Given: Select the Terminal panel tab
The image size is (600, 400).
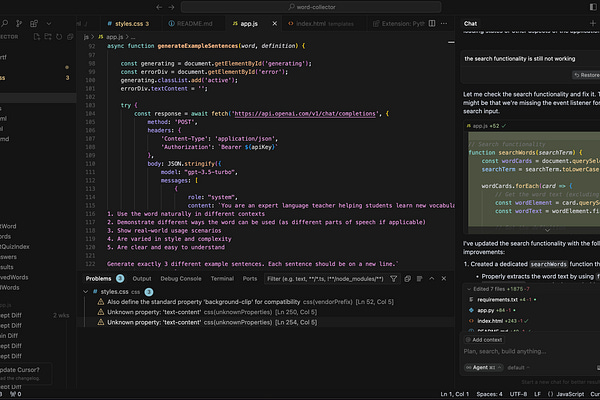Looking at the screenshot, I should (222, 279).
